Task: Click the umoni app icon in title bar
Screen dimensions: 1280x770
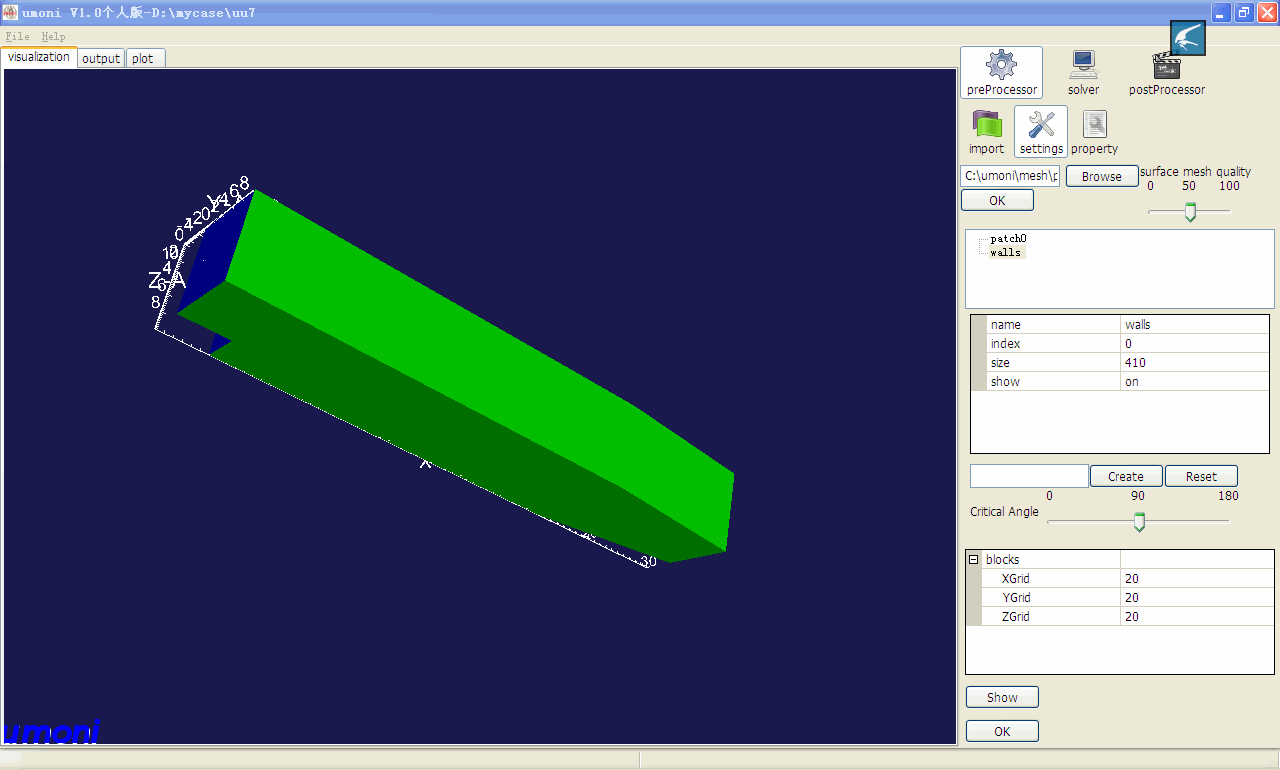Action: tap(10, 12)
